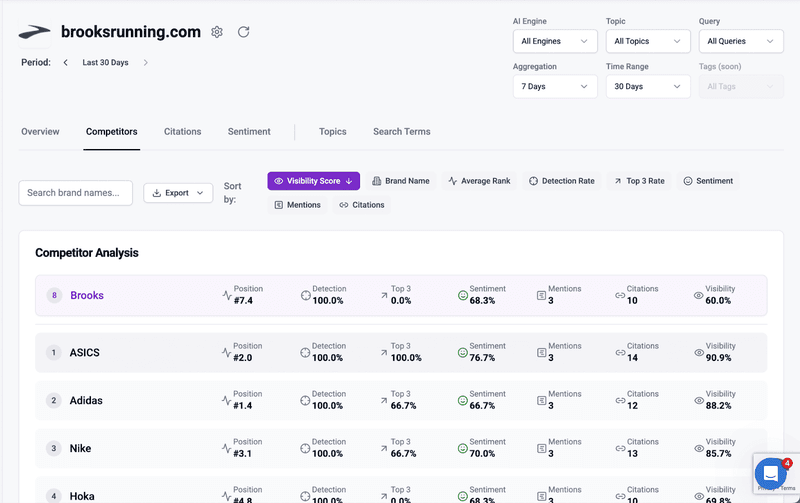Click the refresh icon beside domain name
This screenshot has width=800, height=503.
[243, 32]
